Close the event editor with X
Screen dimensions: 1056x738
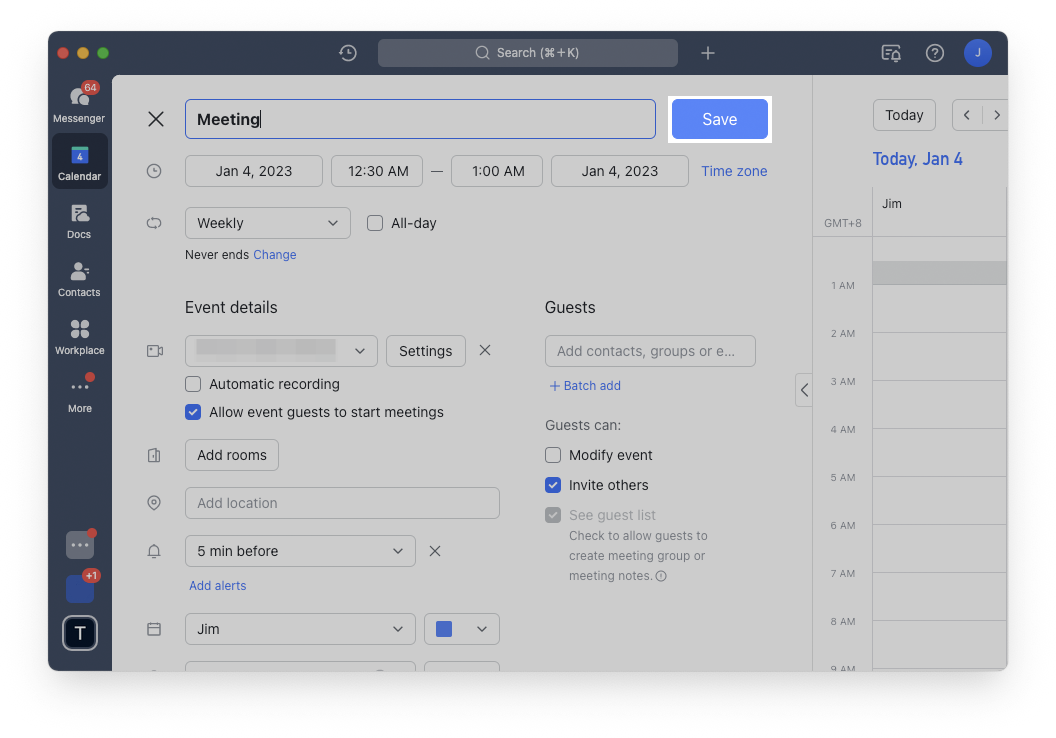[x=156, y=119]
